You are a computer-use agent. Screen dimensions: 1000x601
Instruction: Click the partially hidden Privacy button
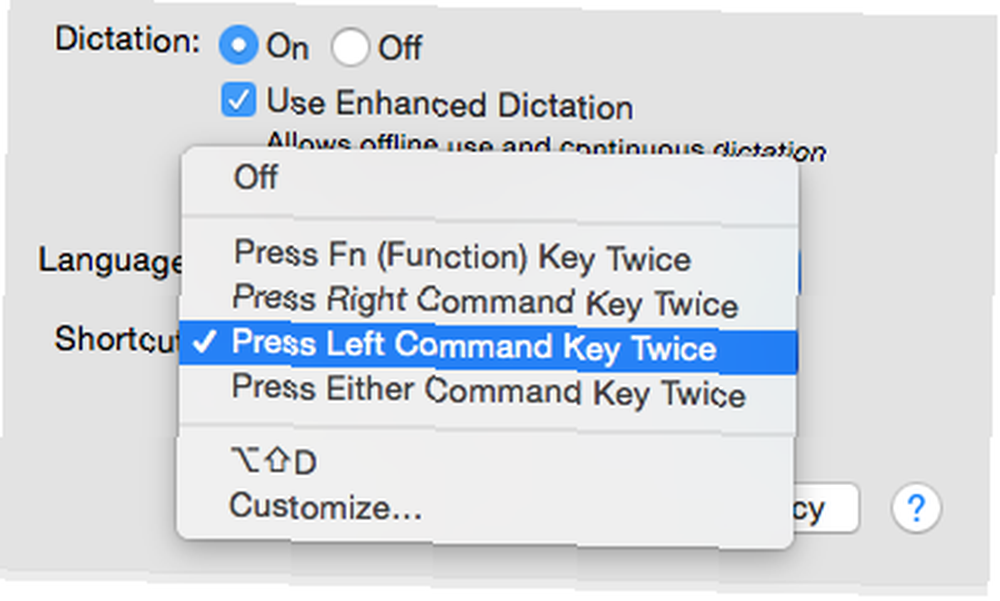click(x=825, y=508)
